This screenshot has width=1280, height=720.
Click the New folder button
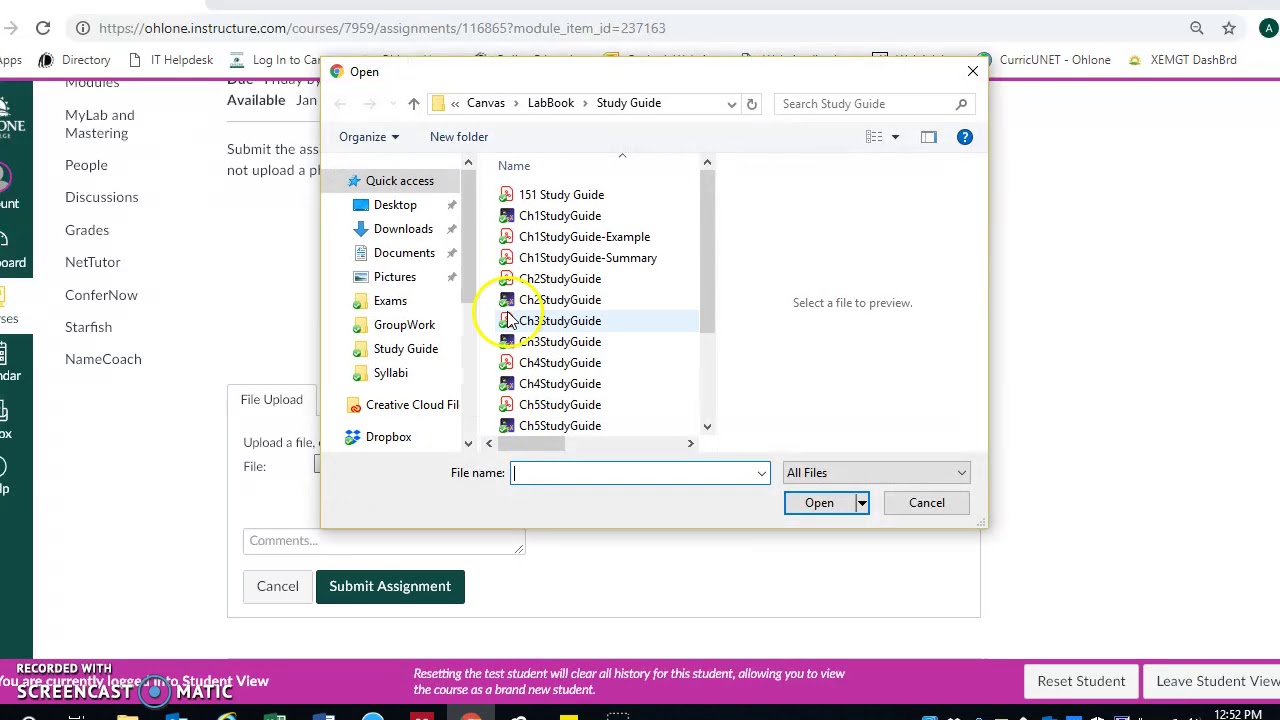(459, 137)
